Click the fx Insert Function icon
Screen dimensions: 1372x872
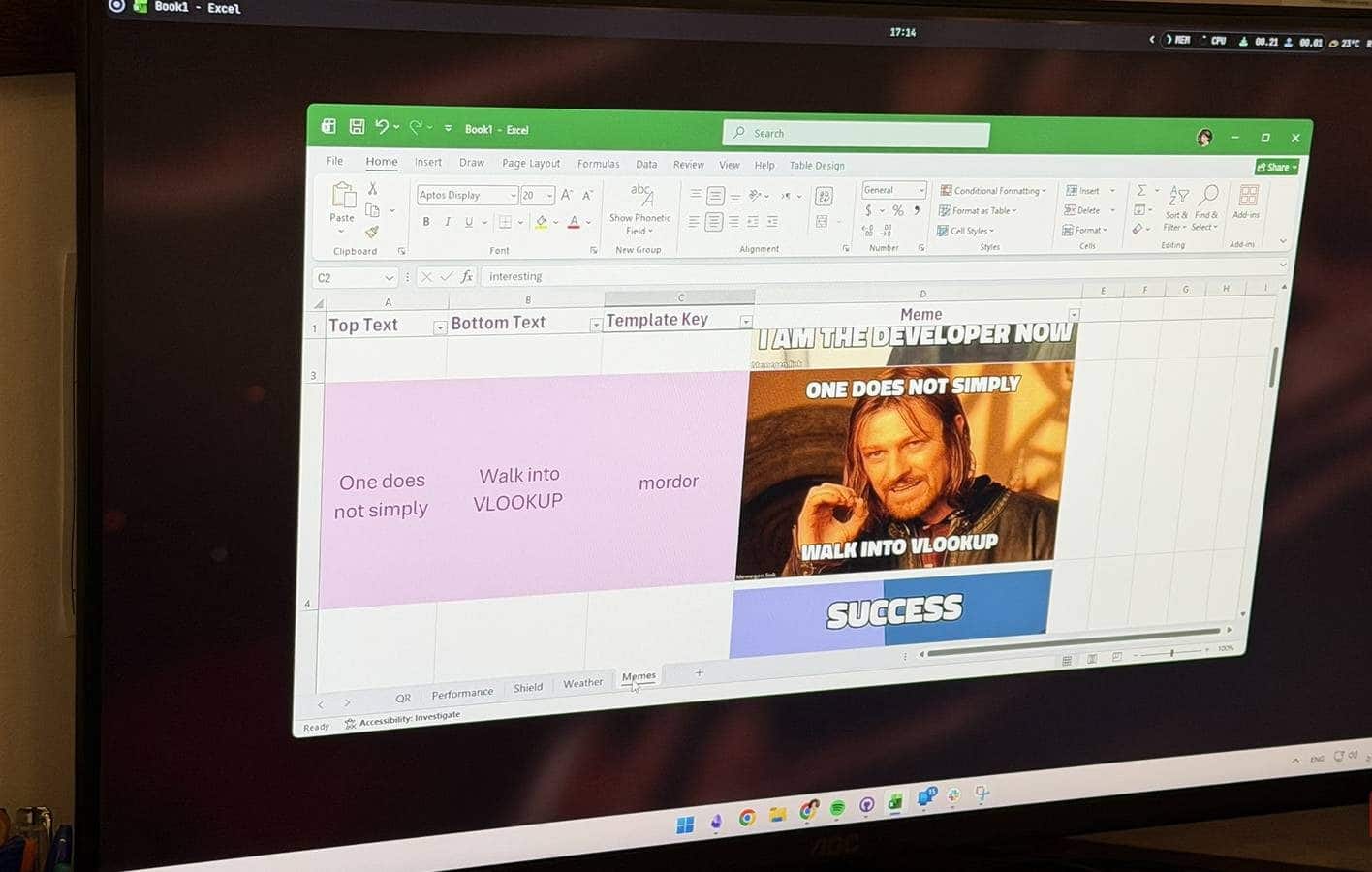467,276
